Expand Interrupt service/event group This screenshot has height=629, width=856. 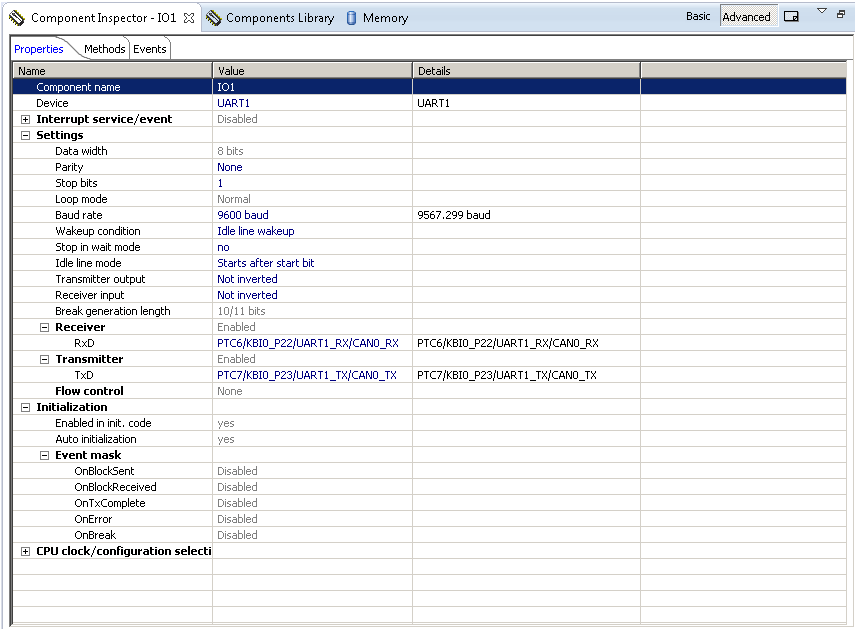pyautogui.click(x=25, y=119)
